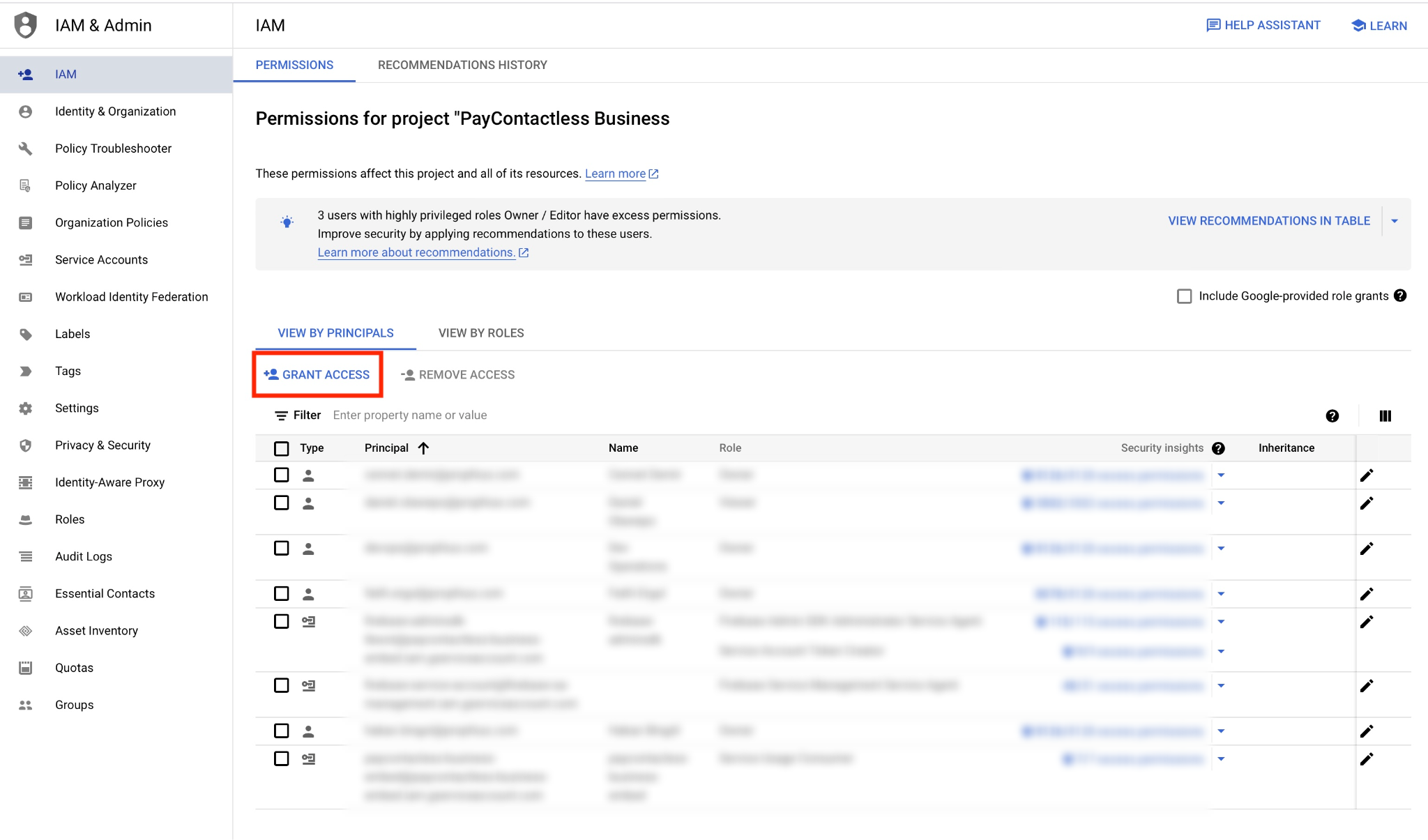Open Audit Logs in the sidebar

pyautogui.click(x=83, y=556)
